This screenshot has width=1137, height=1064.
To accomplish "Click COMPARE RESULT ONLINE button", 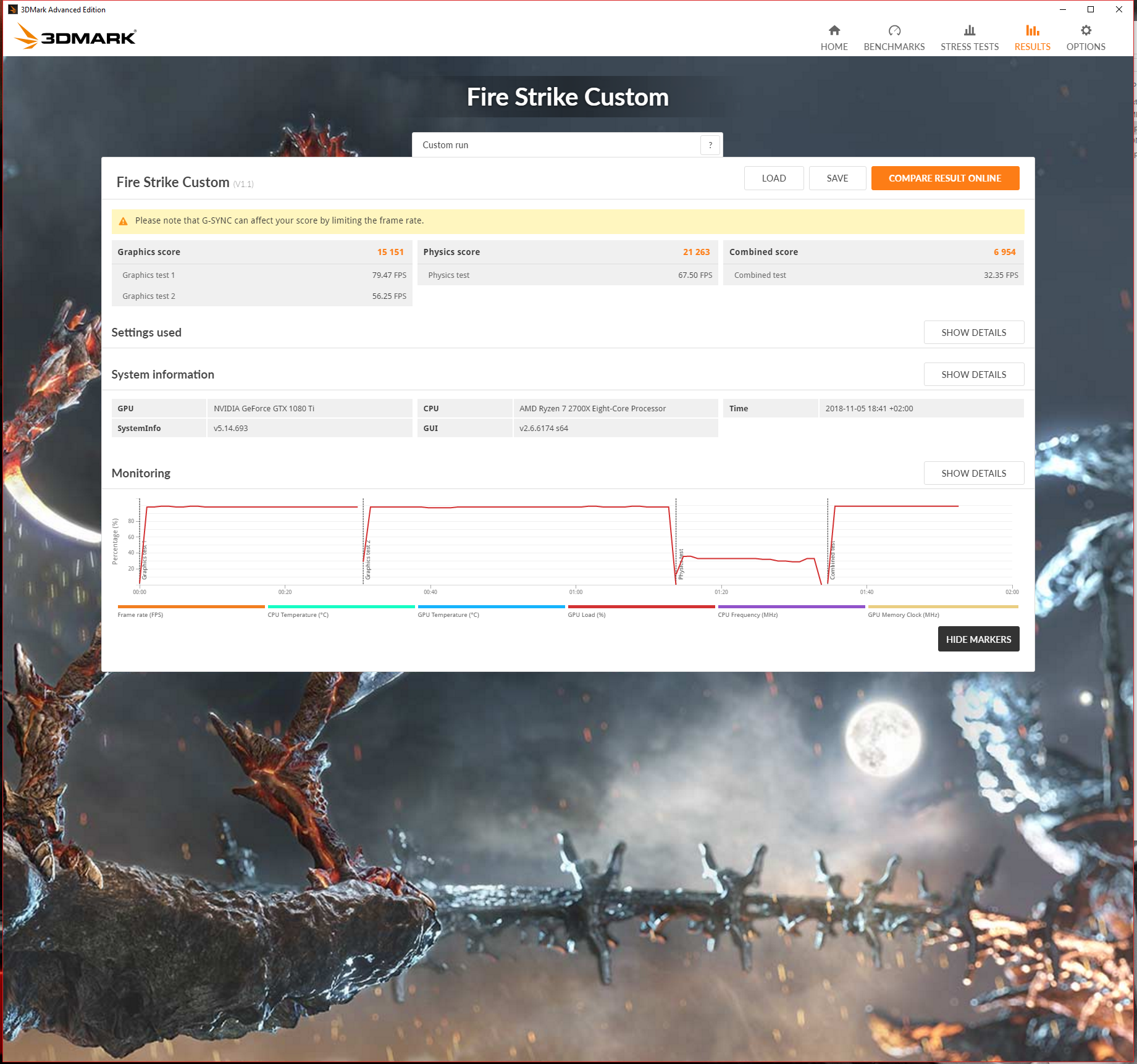I will (x=944, y=178).
